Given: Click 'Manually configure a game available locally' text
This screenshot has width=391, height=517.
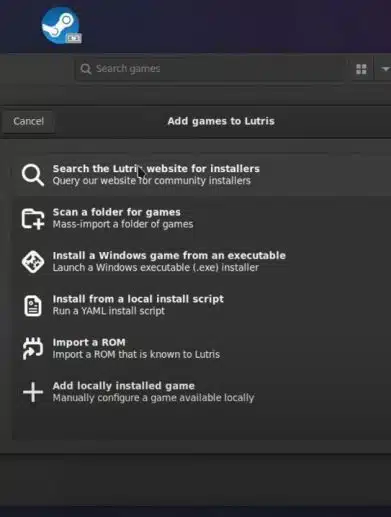Looking at the screenshot, I should point(154,398).
